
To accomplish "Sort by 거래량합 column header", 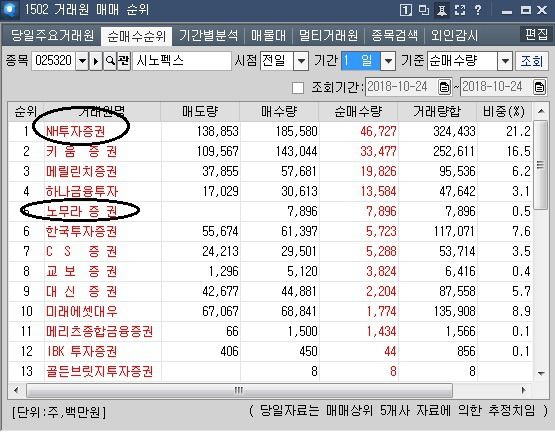I will [x=437, y=112].
